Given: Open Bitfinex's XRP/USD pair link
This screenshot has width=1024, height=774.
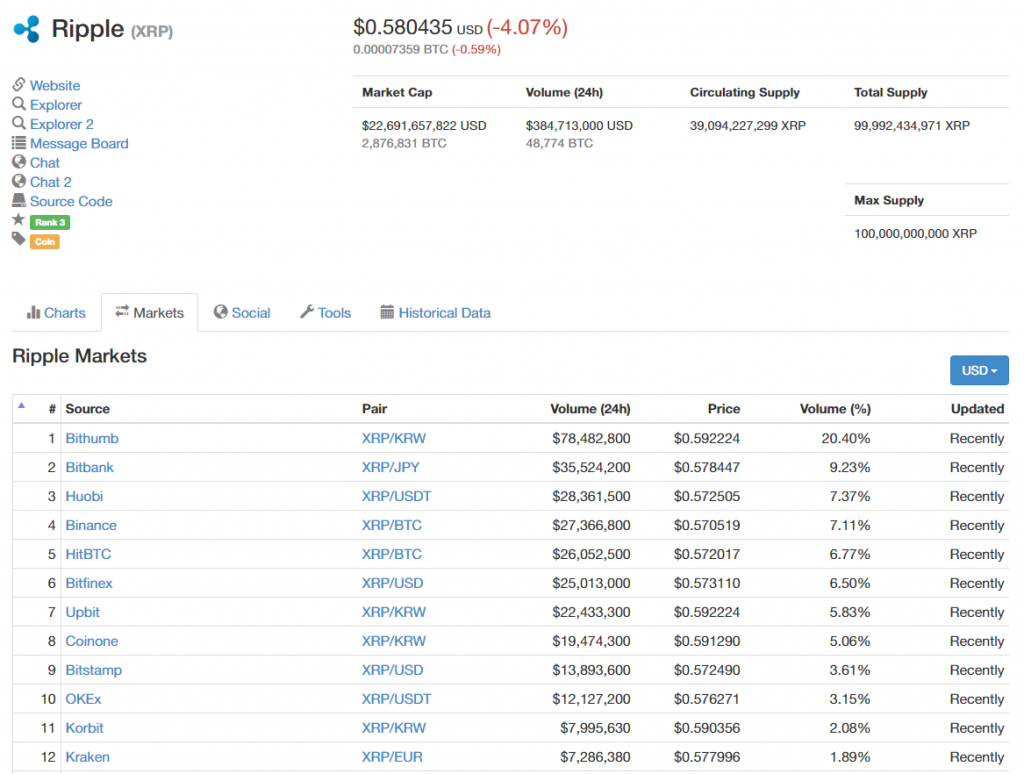Looking at the screenshot, I should tap(392, 583).
